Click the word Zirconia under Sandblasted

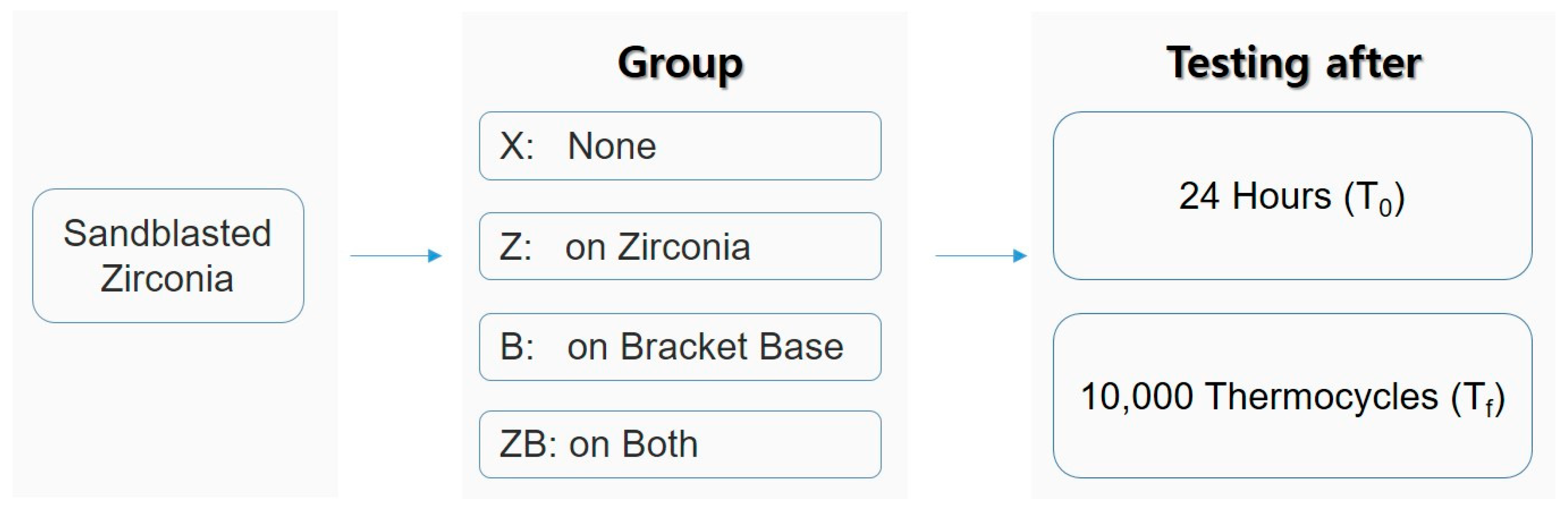tap(167, 279)
